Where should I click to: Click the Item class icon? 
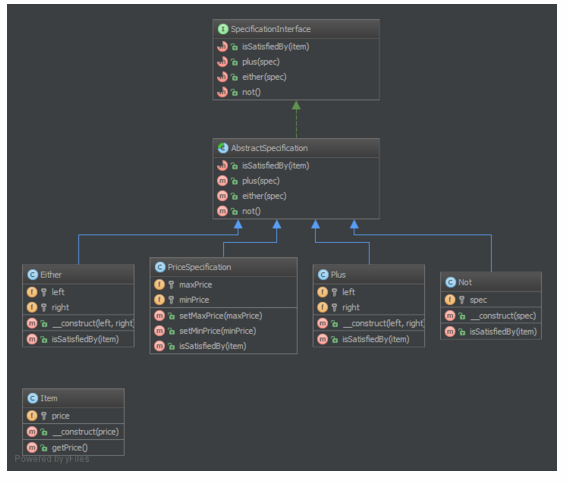(x=33, y=398)
